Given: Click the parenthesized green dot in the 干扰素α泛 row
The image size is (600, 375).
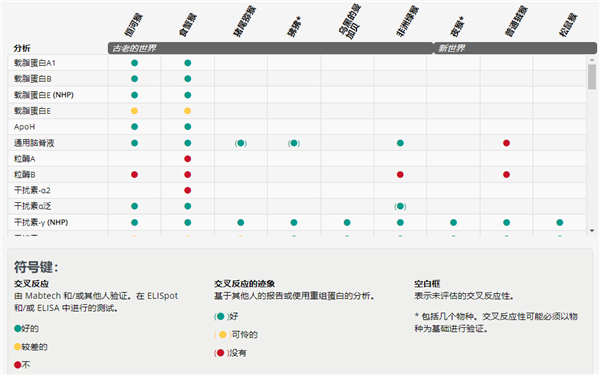Looking at the screenshot, I should click(x=400, y=206).
